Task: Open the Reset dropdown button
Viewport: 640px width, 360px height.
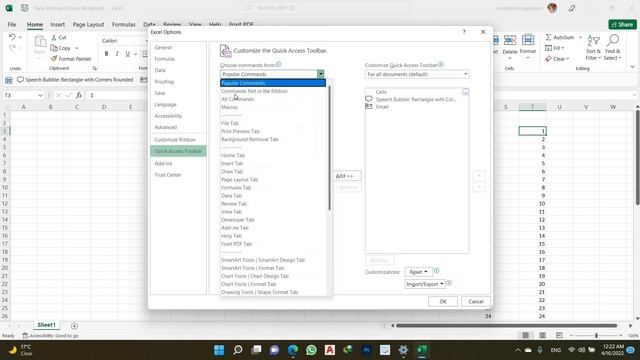Action: (418, 272)
